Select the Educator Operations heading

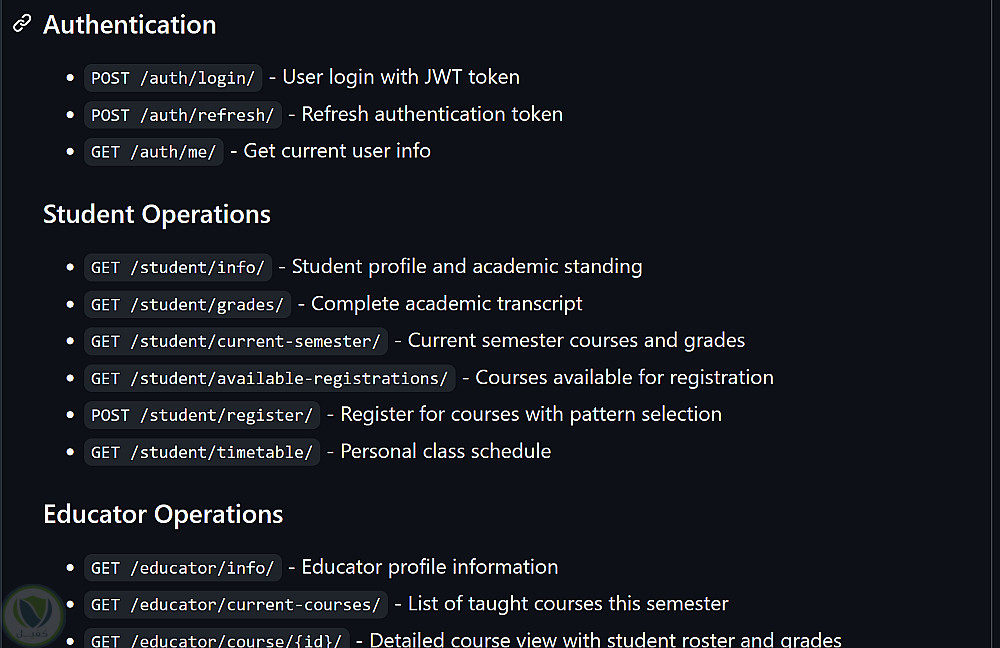pos(163,514)
